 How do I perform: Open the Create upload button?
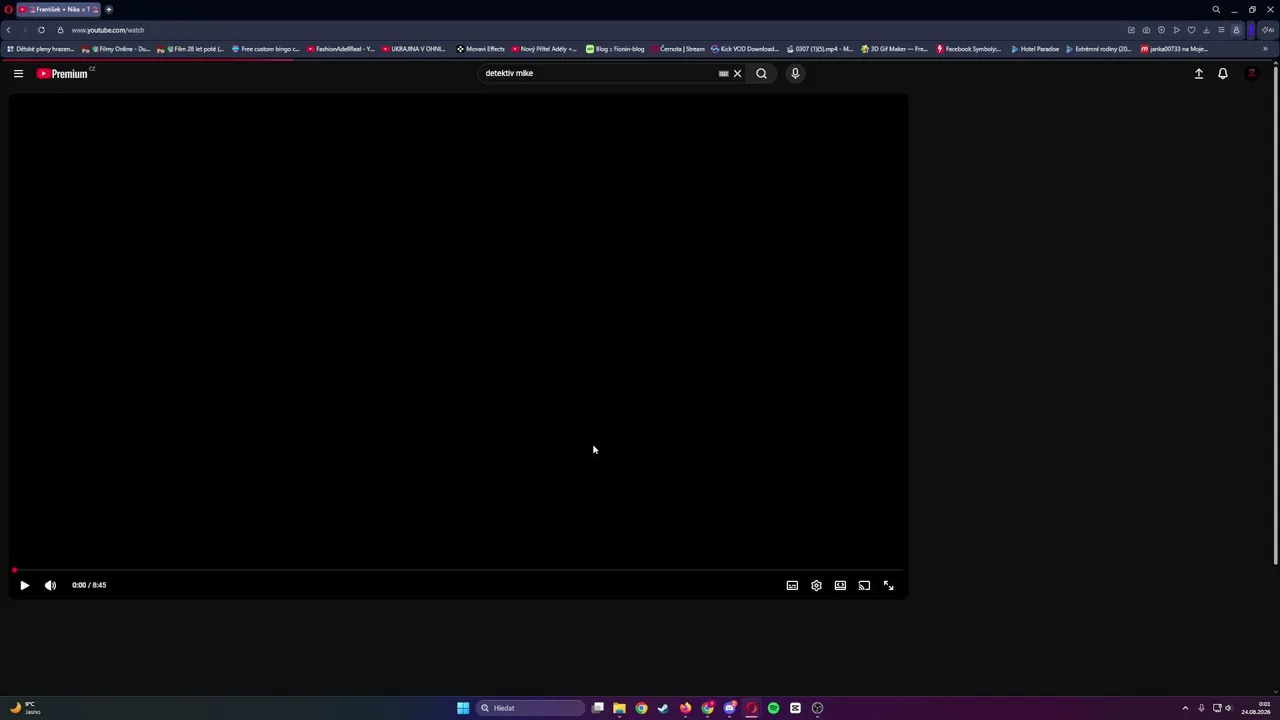(1198, 73)
